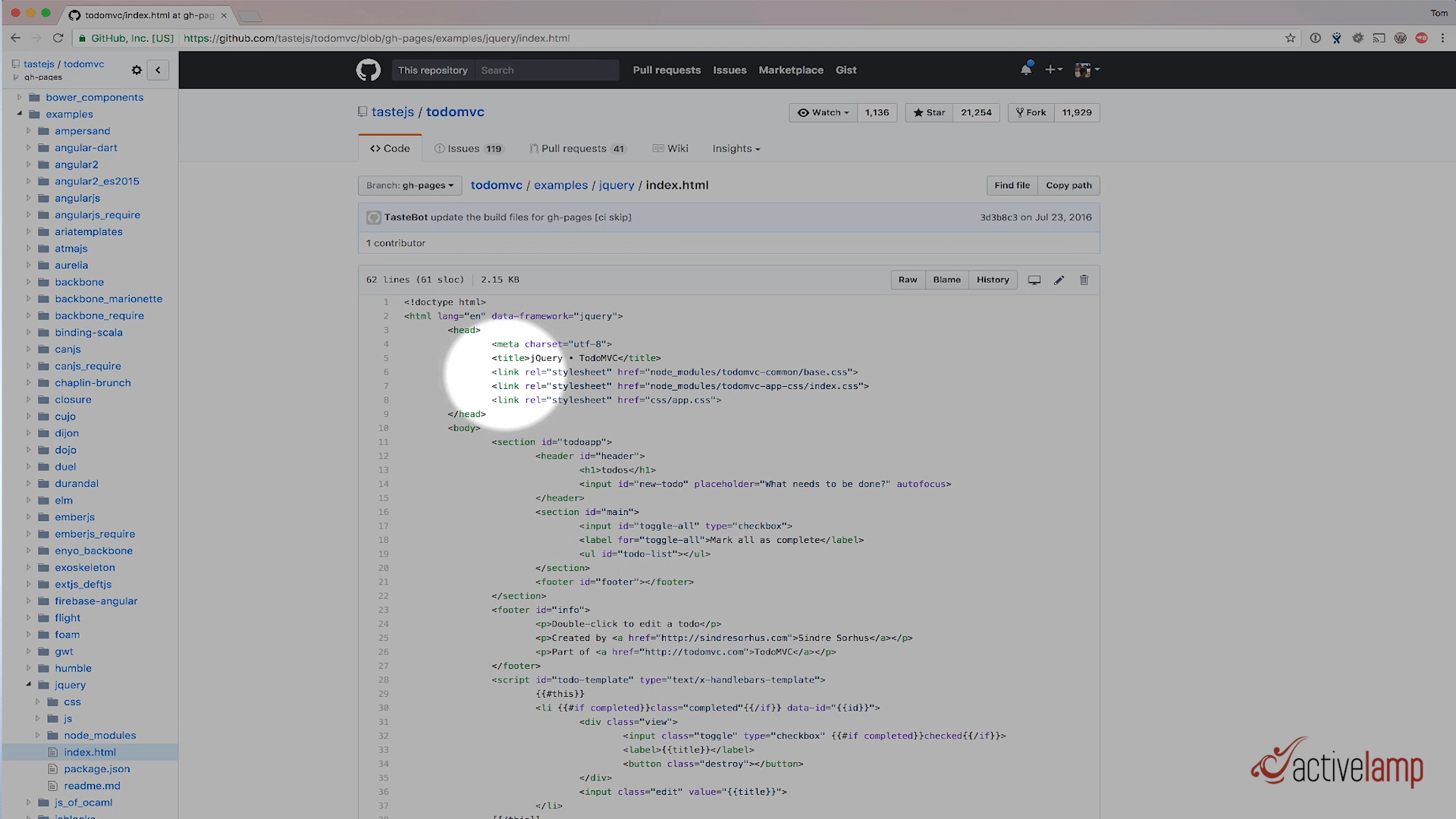Select index.html in file tree

(x=89, y=752)
